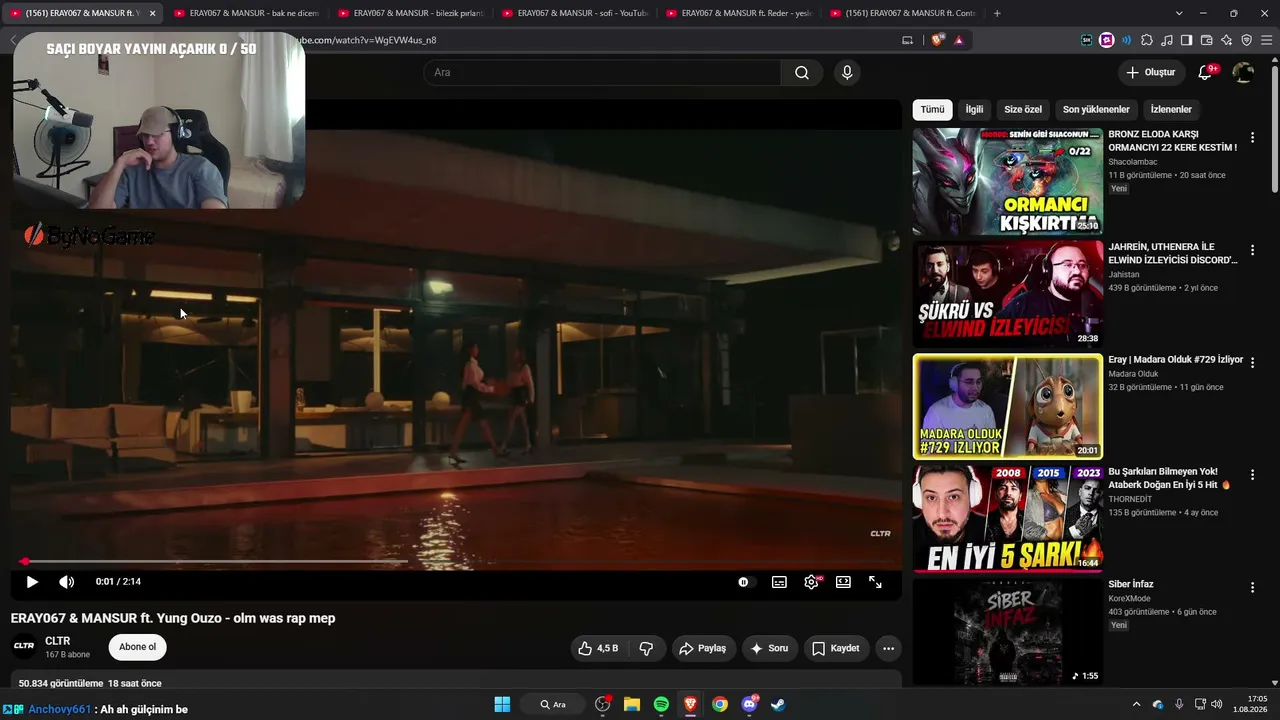Save the video with Kaydet
The image size is (1280, 720).
(x=835, y=648)
